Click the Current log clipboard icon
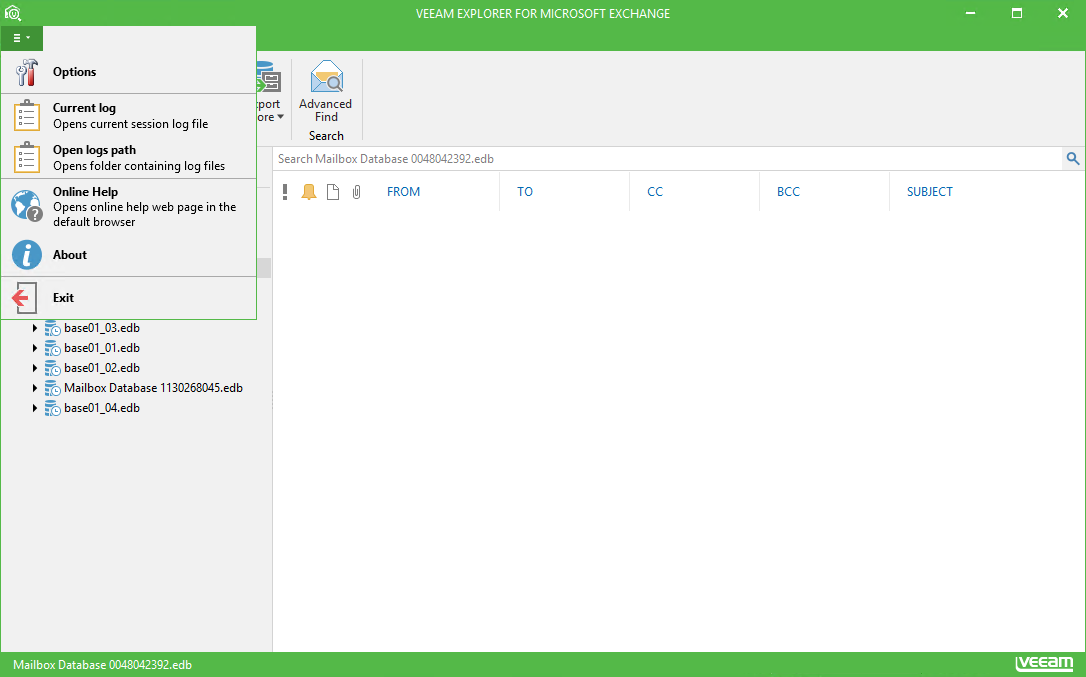 tap(26, 116)
